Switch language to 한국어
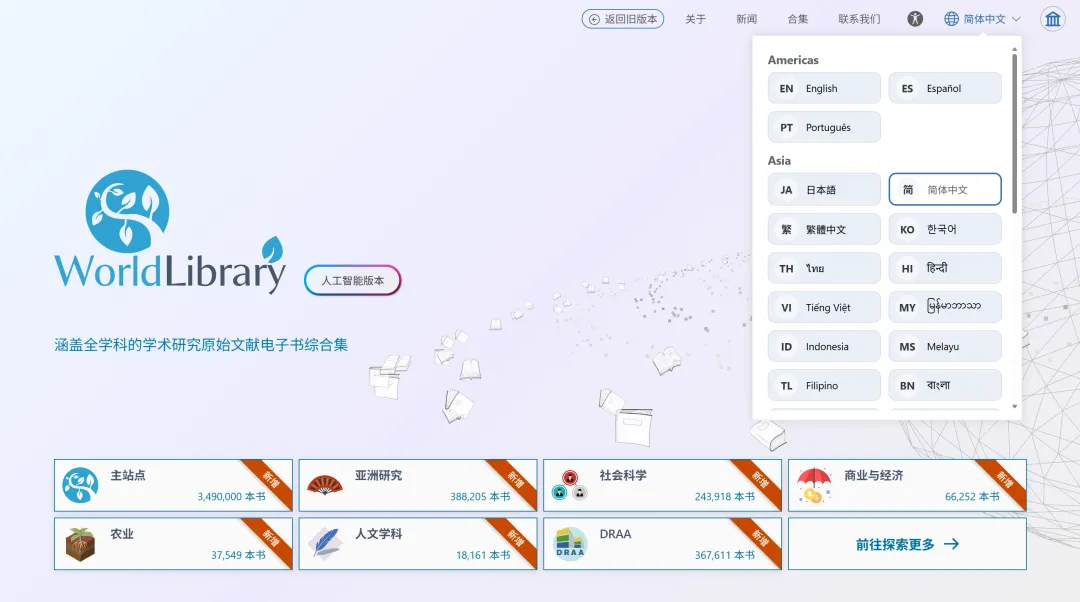 [x=944, y=229]
